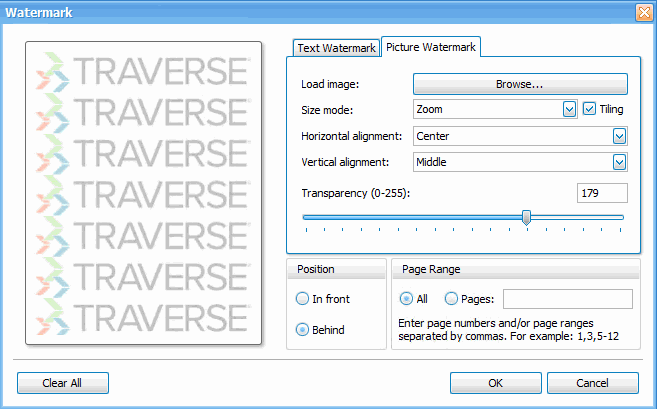The width and height of the screenshot is (657, 409).
Task: Expand the Horizontal alignment dropdown
Action: pos(619,135)
